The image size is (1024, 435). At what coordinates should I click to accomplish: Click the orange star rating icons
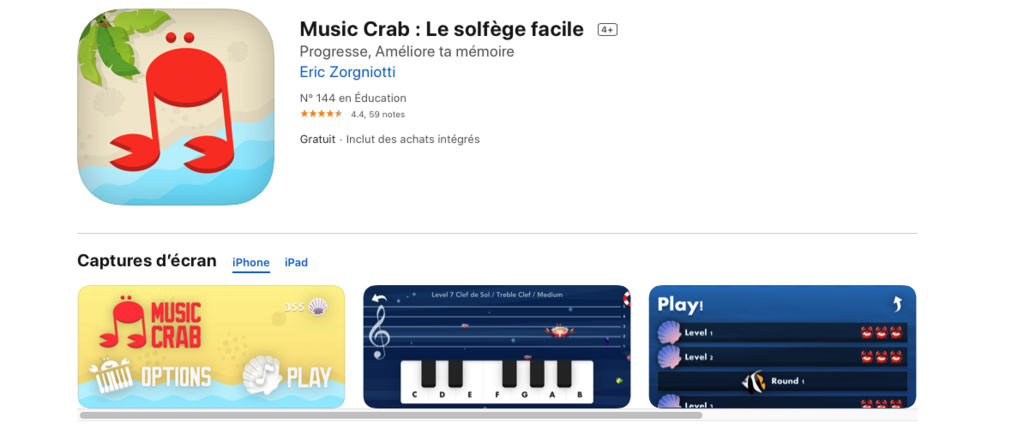(x=321, y=114)
